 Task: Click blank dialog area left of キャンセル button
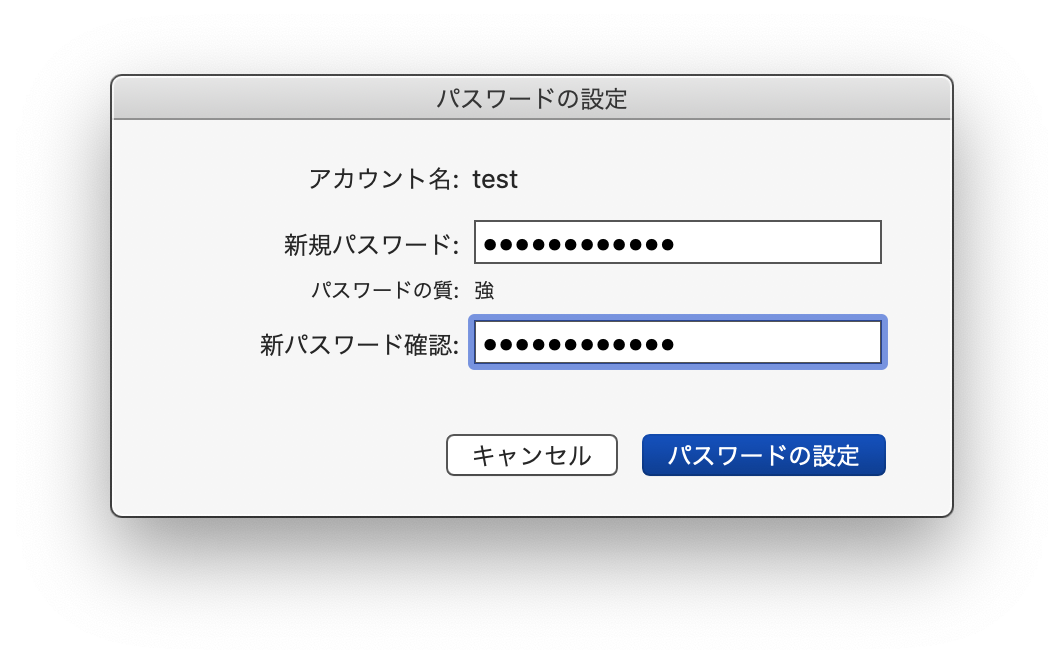click(x=280, y=455)
